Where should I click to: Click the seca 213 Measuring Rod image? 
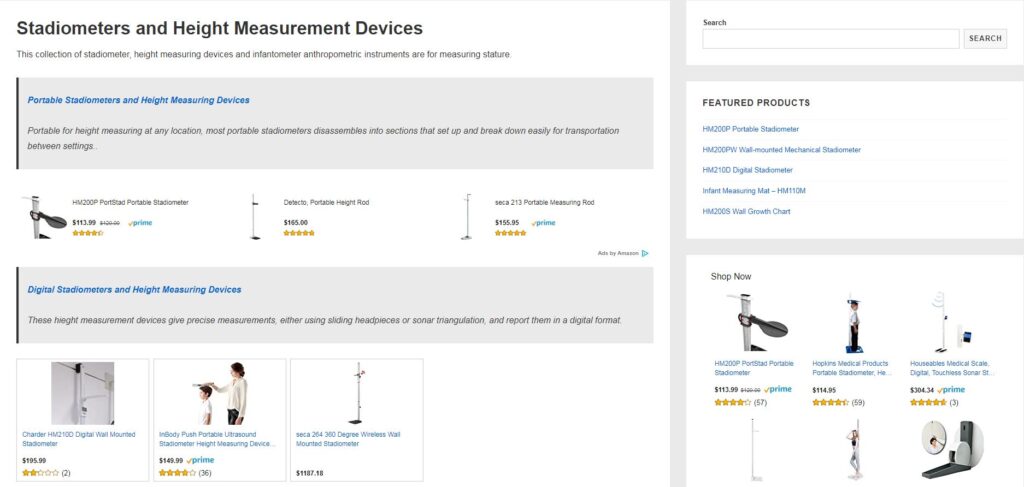pyautogui.click(x=466, y=216)
